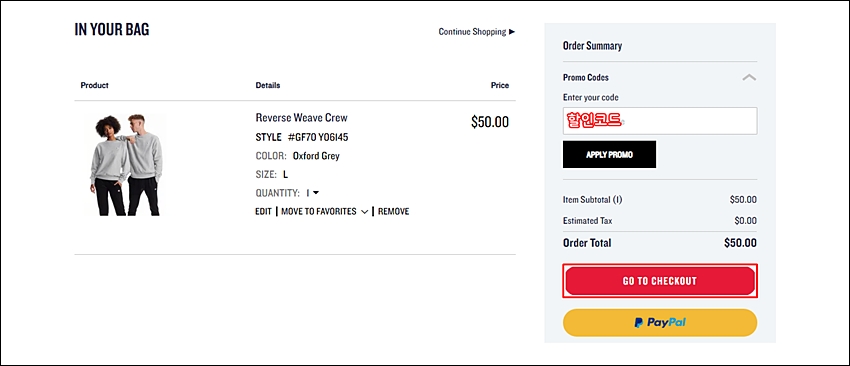
Task: Click the quantity value 1
Action: coord(308,192)
